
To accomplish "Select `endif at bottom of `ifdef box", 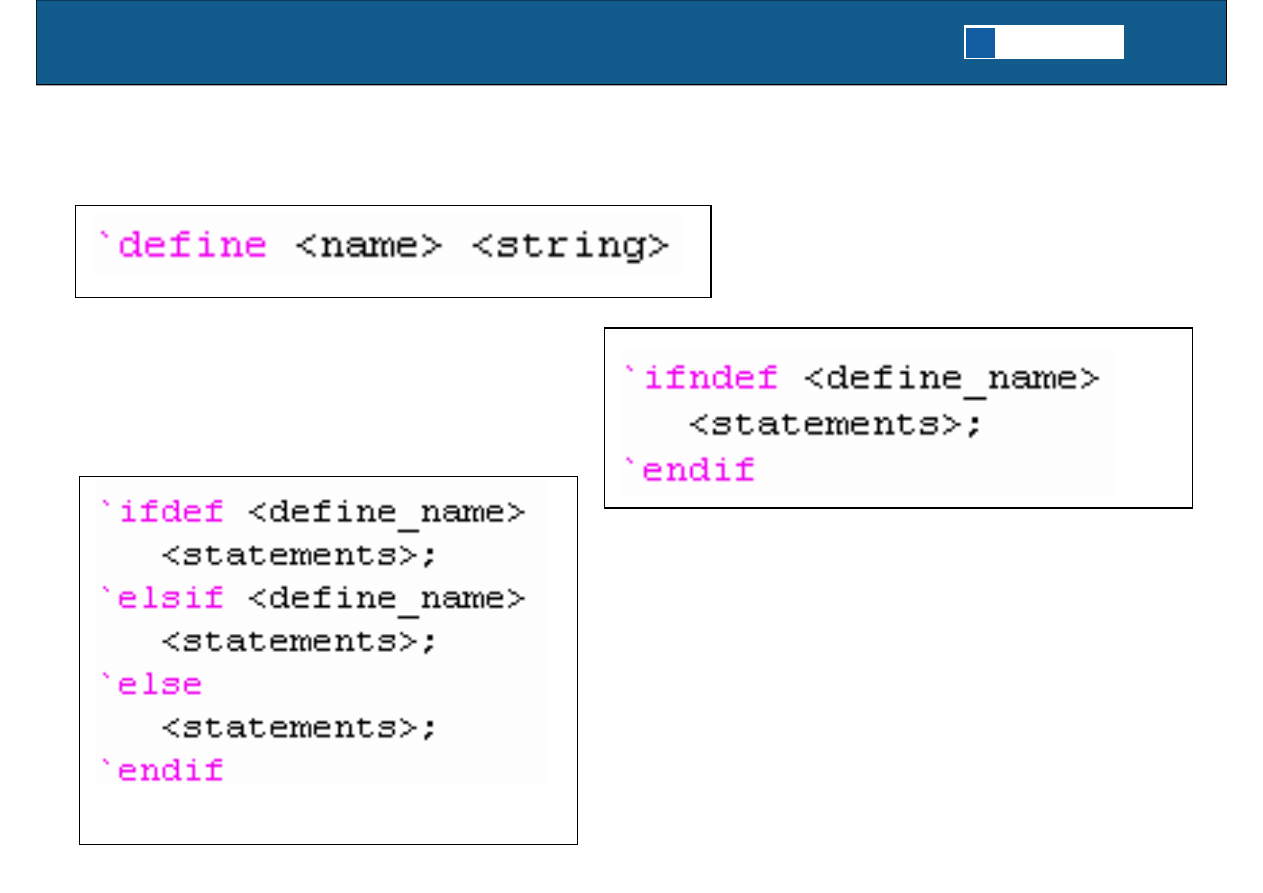I will click(162, 771).
